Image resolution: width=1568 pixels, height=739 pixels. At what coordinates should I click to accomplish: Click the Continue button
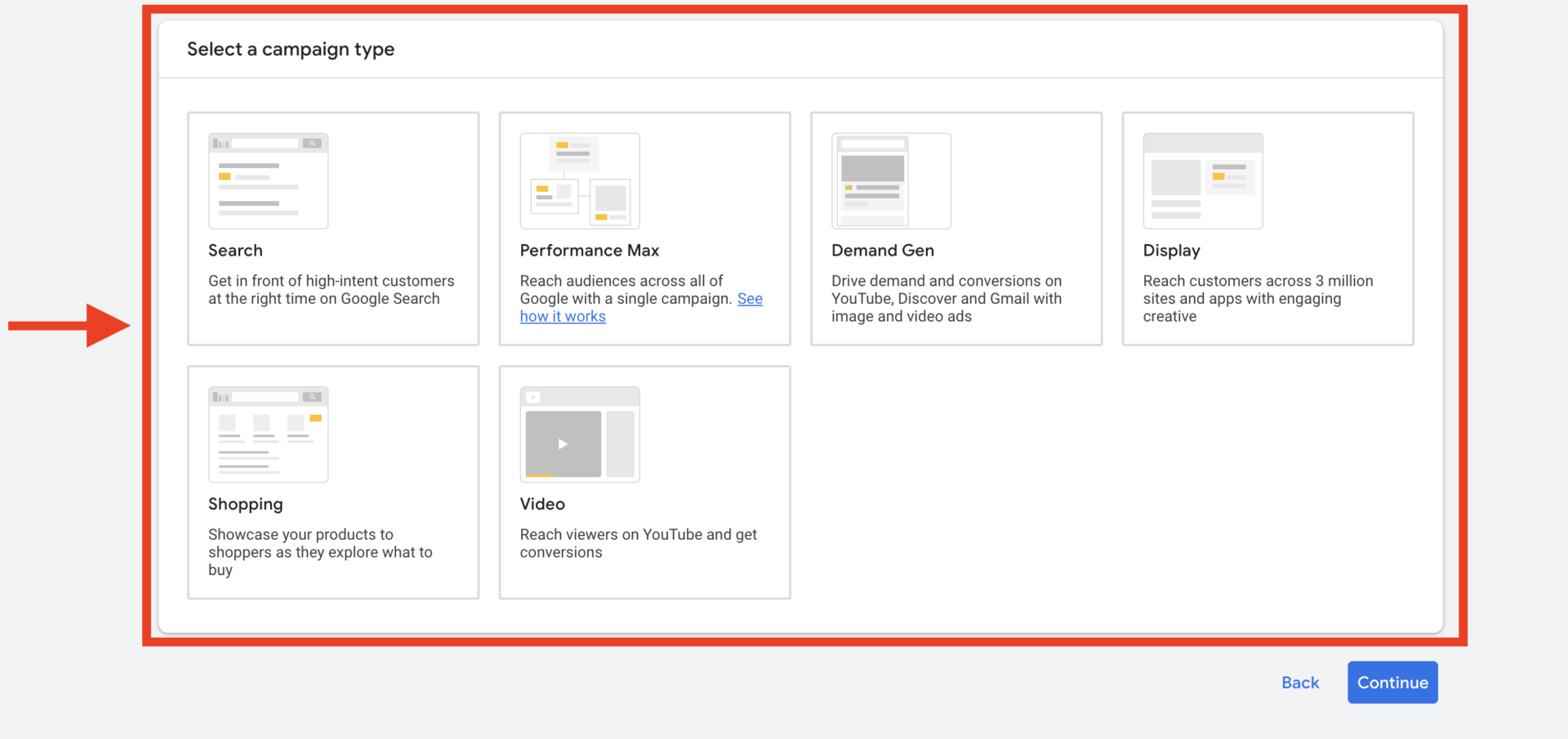[x=1392, y=683]
